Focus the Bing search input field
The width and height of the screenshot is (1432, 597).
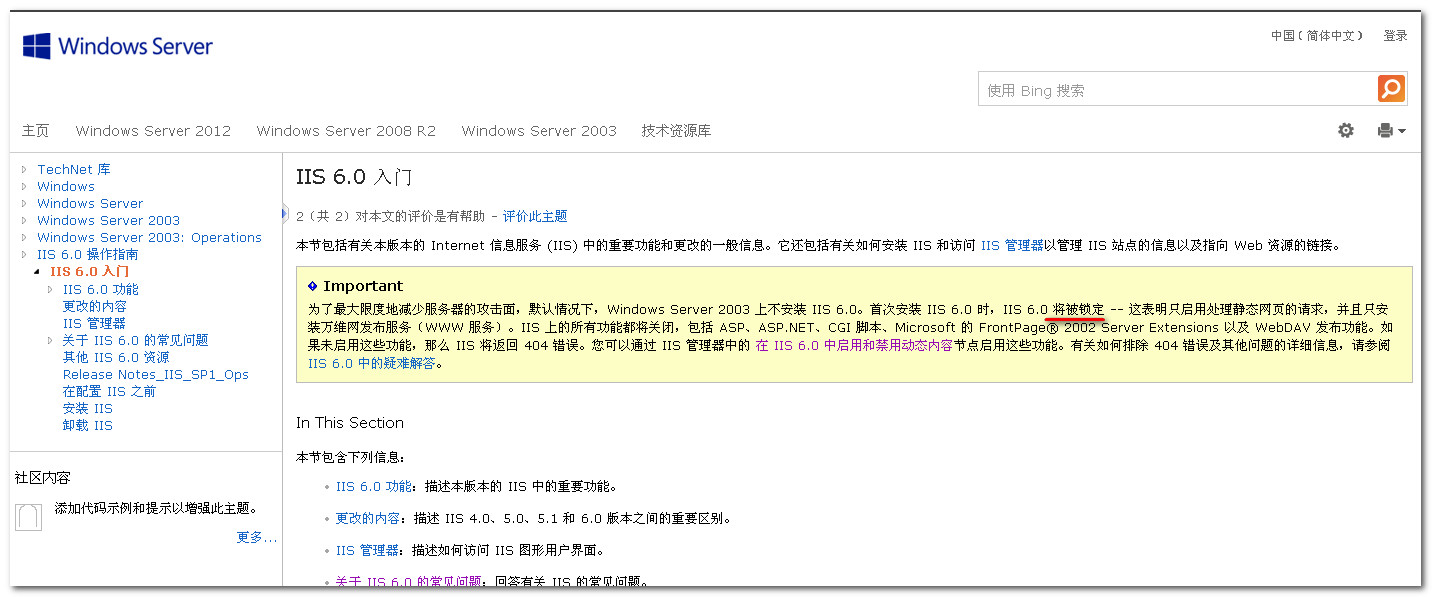[1175, 90]
